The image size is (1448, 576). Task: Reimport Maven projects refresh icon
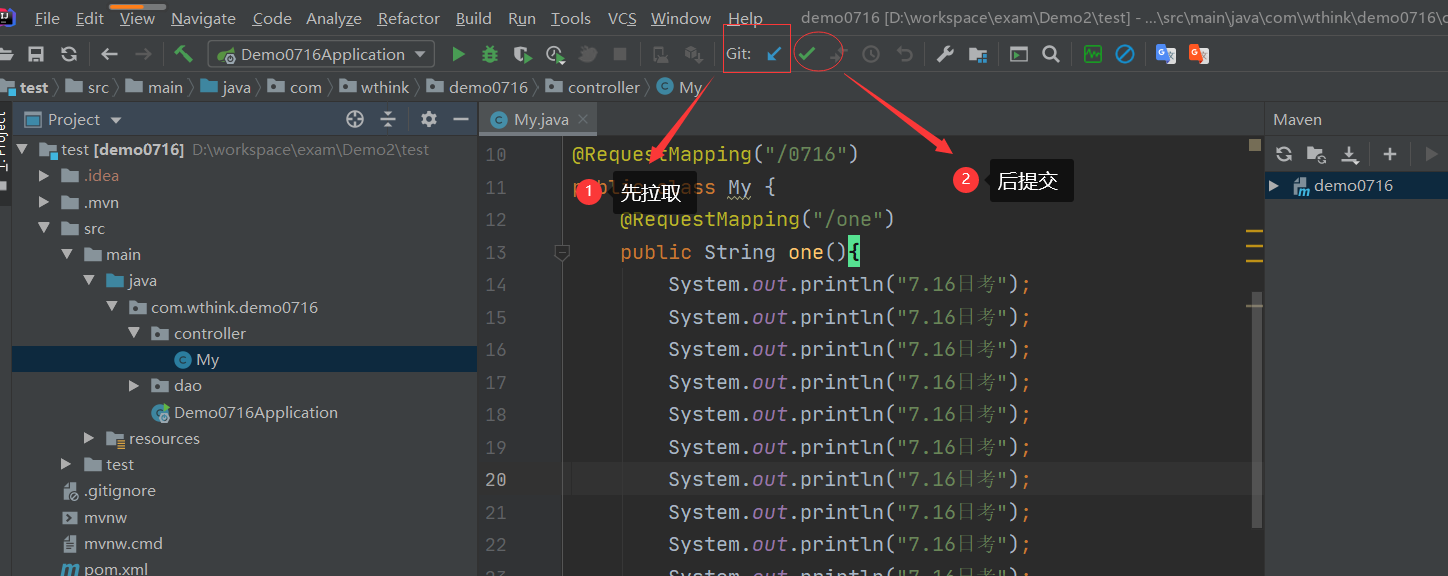1284,154
